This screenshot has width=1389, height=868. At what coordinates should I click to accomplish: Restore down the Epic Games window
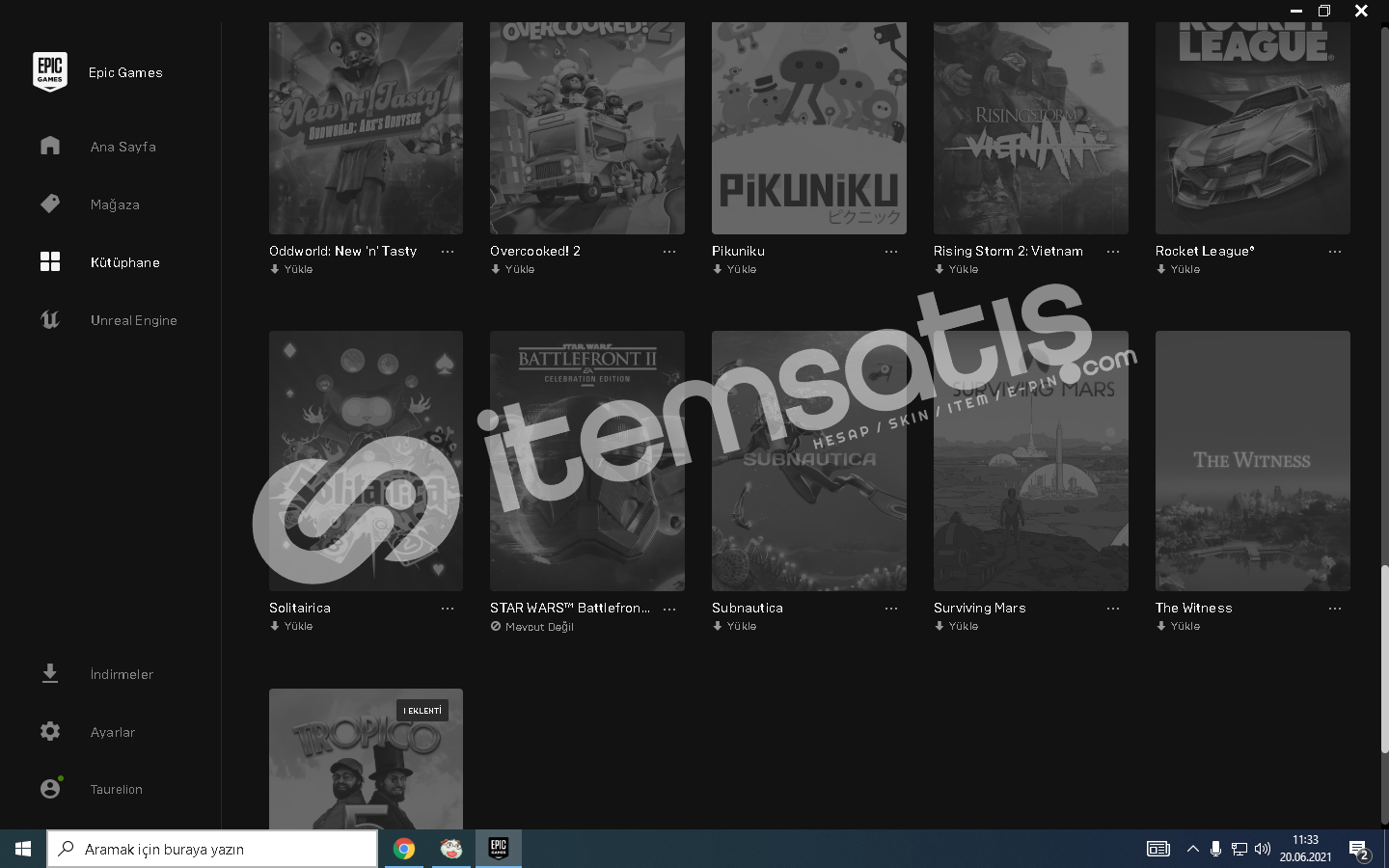click(1324, 11)
